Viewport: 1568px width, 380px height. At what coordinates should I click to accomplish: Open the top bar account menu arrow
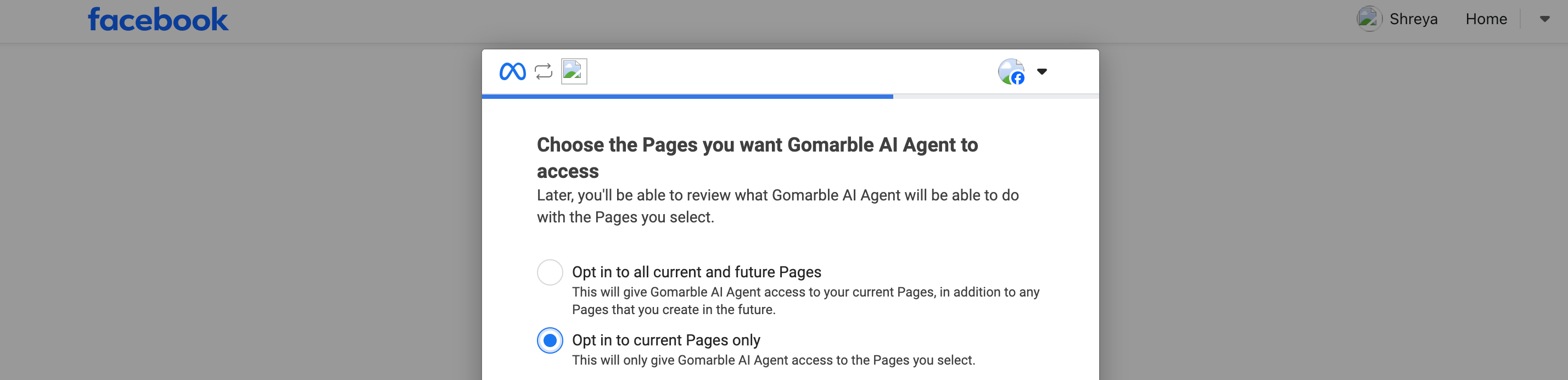pos(1545,19)
